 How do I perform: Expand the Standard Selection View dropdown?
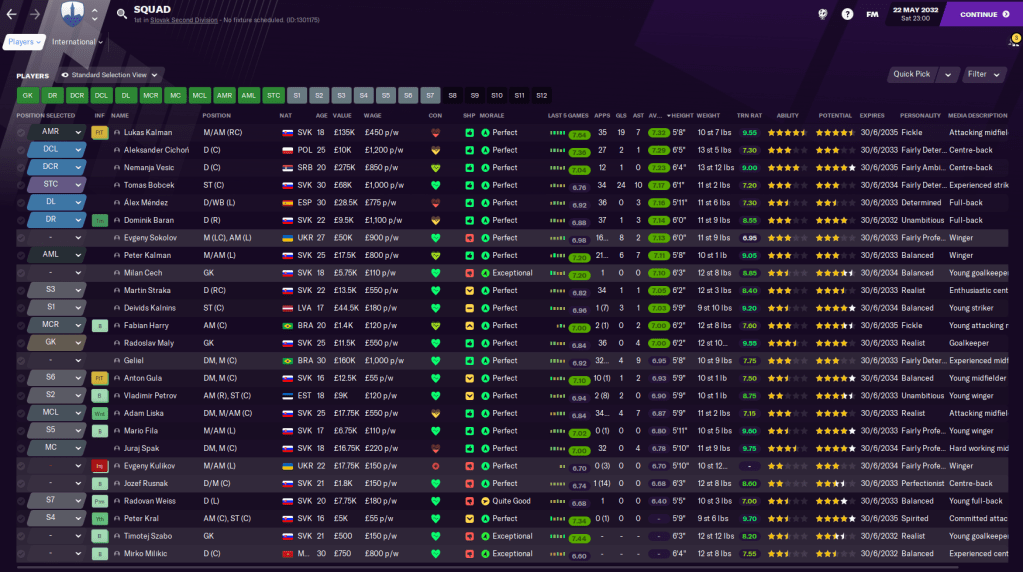click(x=110, y=75)
